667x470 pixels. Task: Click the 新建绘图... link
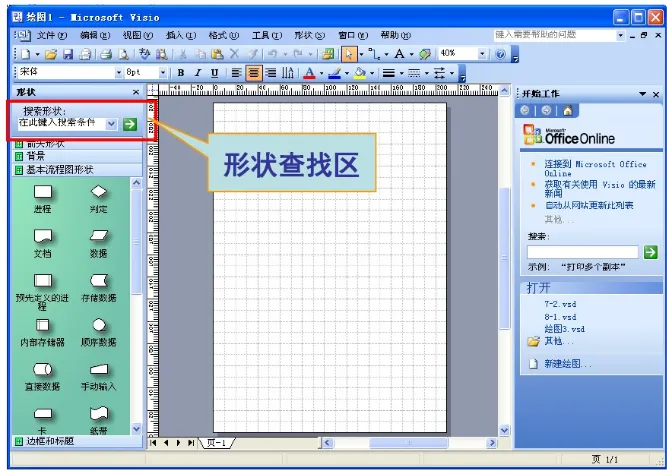tap(567, 364)
